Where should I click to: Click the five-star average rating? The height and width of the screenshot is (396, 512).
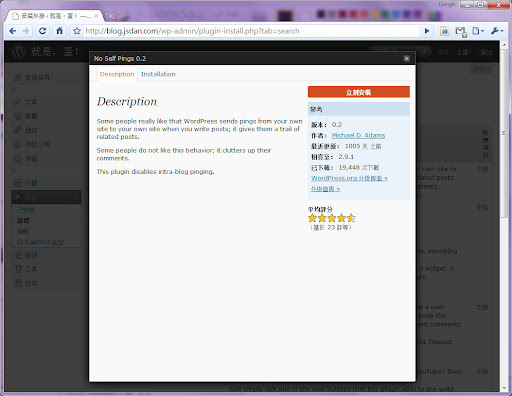tap(332, 218)
